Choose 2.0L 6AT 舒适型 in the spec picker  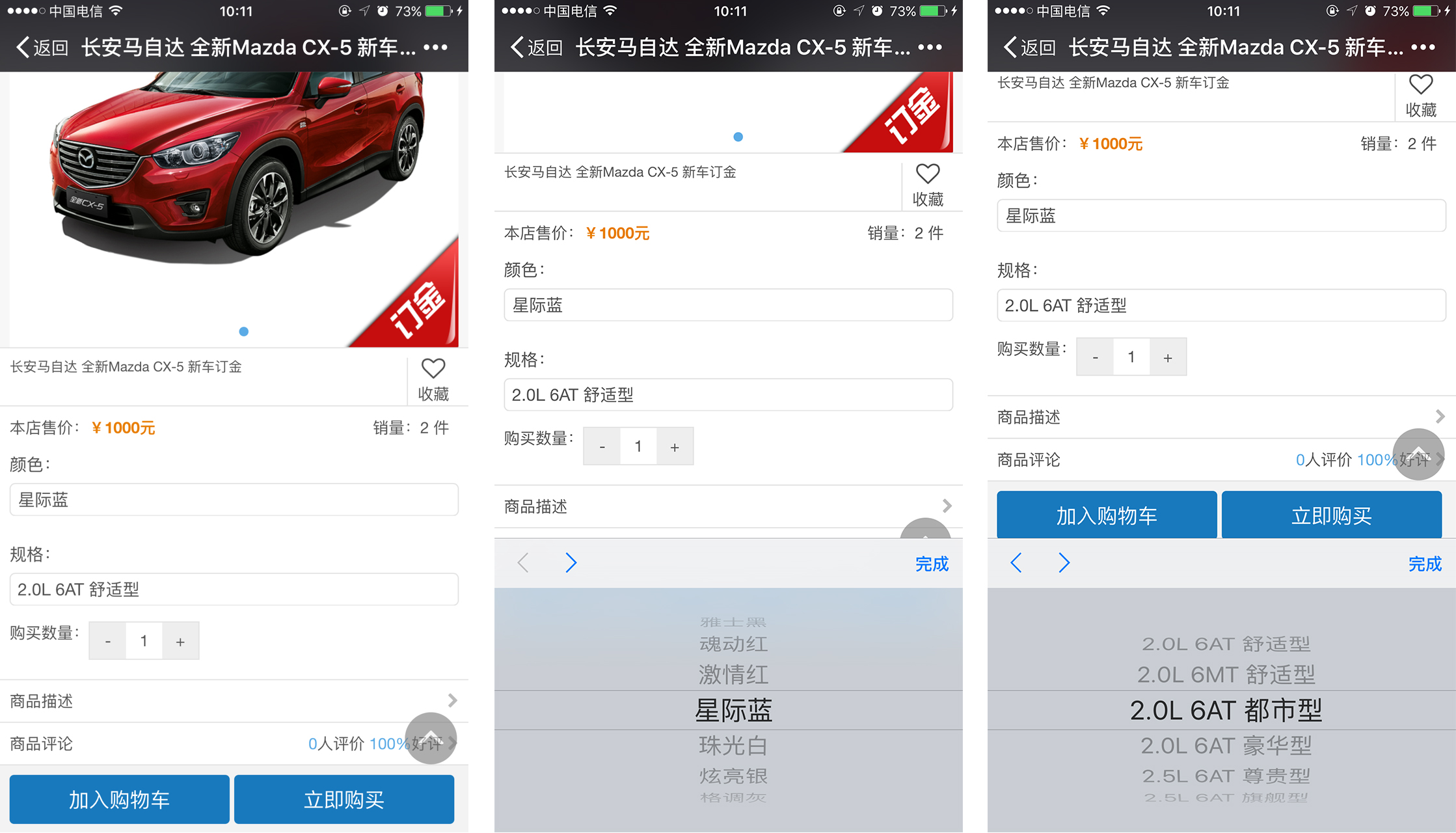(1226, 644)
